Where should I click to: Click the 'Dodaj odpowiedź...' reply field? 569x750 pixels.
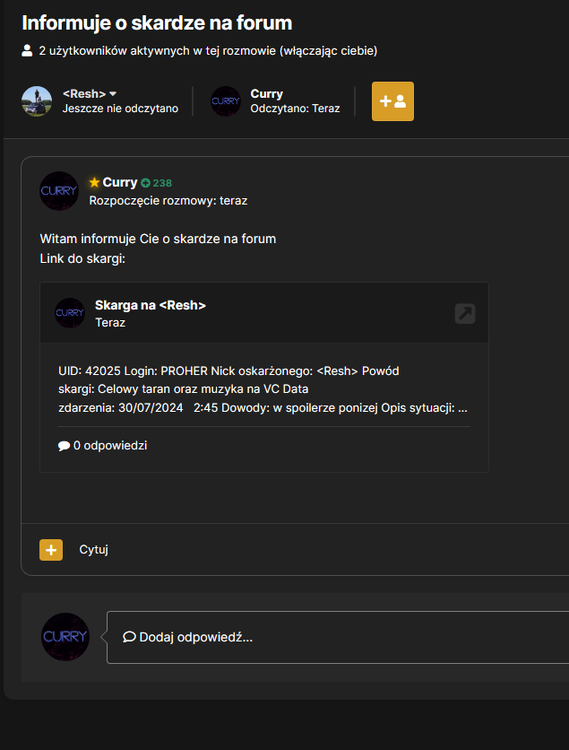(x=338, y=637)
